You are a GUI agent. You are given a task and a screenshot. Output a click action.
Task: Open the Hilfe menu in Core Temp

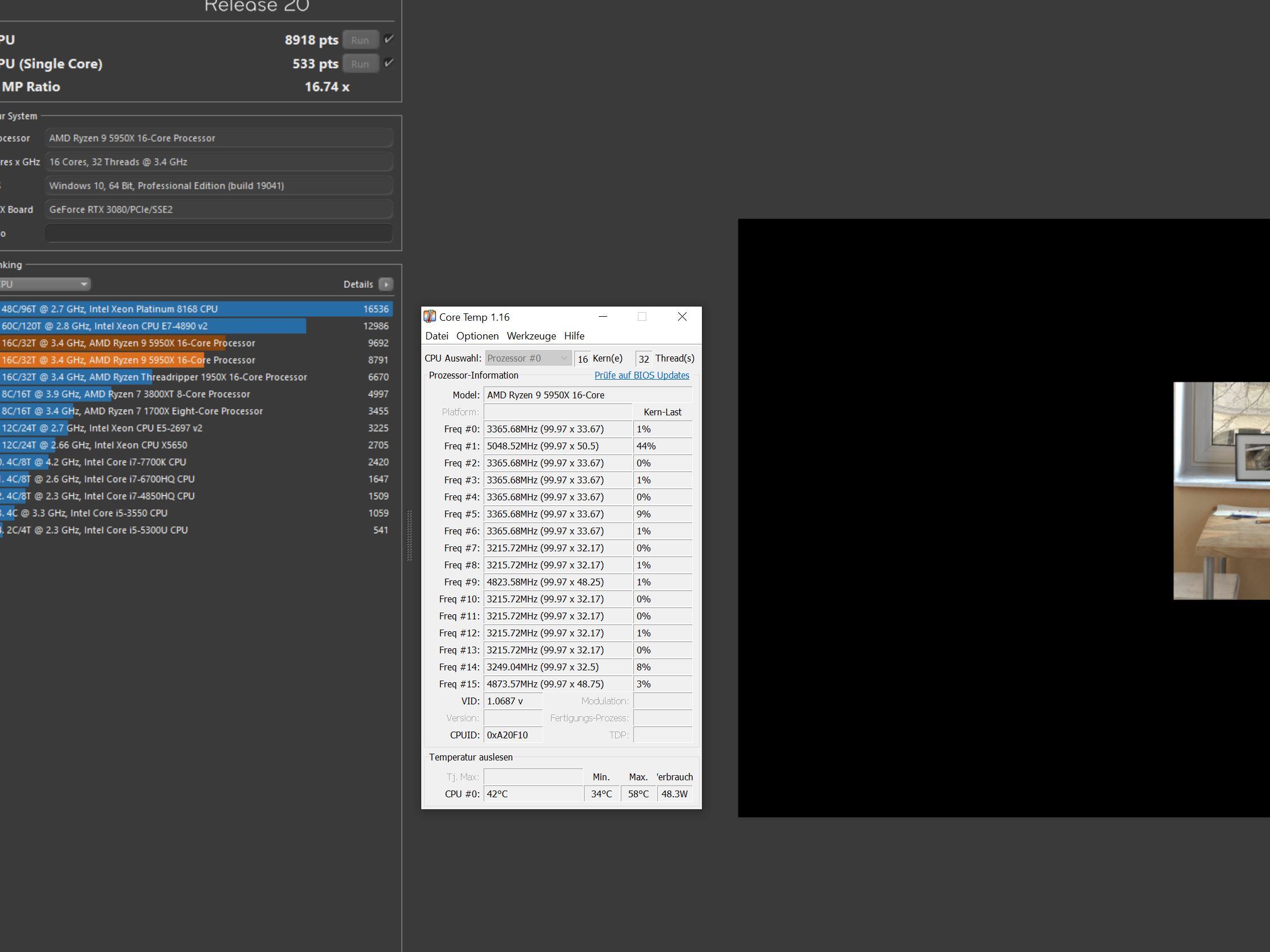pyautogui.click(x=574, y=335)
